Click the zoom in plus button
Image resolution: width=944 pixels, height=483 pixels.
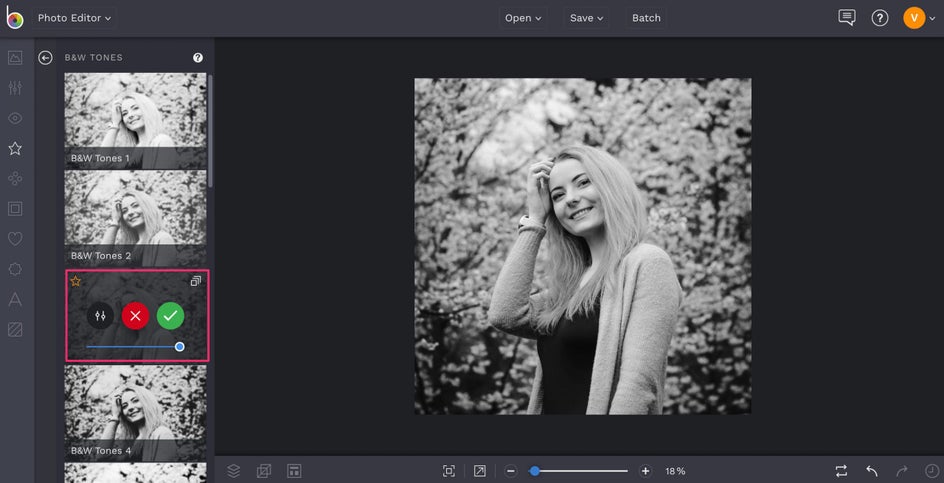[x=645, y=471]
